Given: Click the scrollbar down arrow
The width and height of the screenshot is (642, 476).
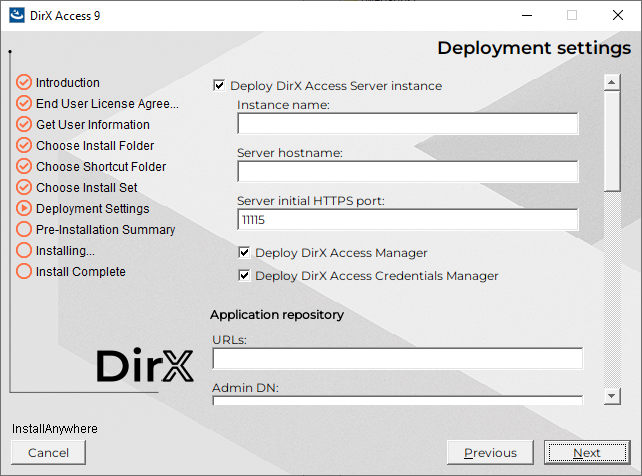Looking at the screenshot, I should [611, 397].
